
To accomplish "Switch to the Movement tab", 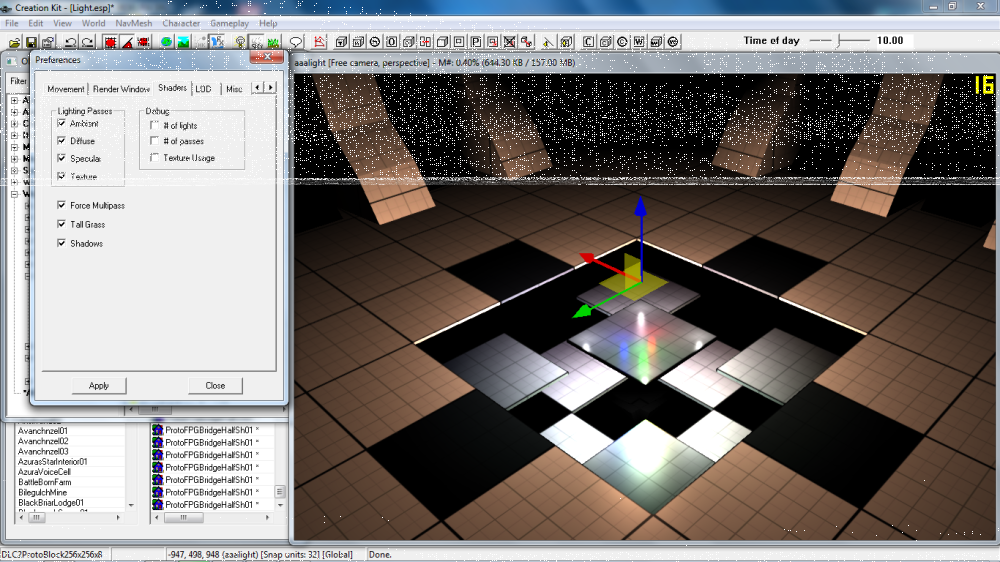I will tap(65, 89).
